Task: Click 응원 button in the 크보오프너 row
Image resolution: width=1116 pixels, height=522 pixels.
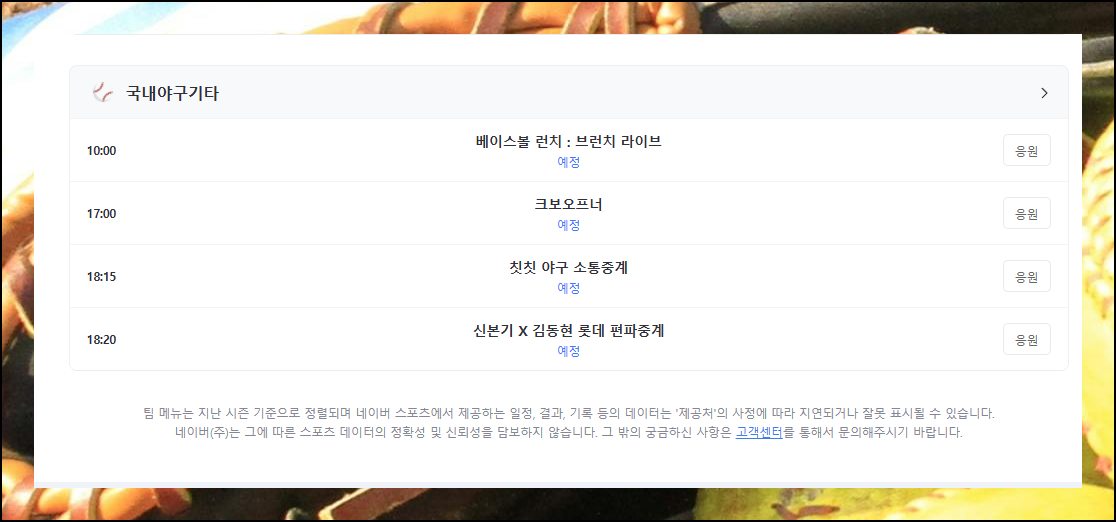Action: (1026, 213)
